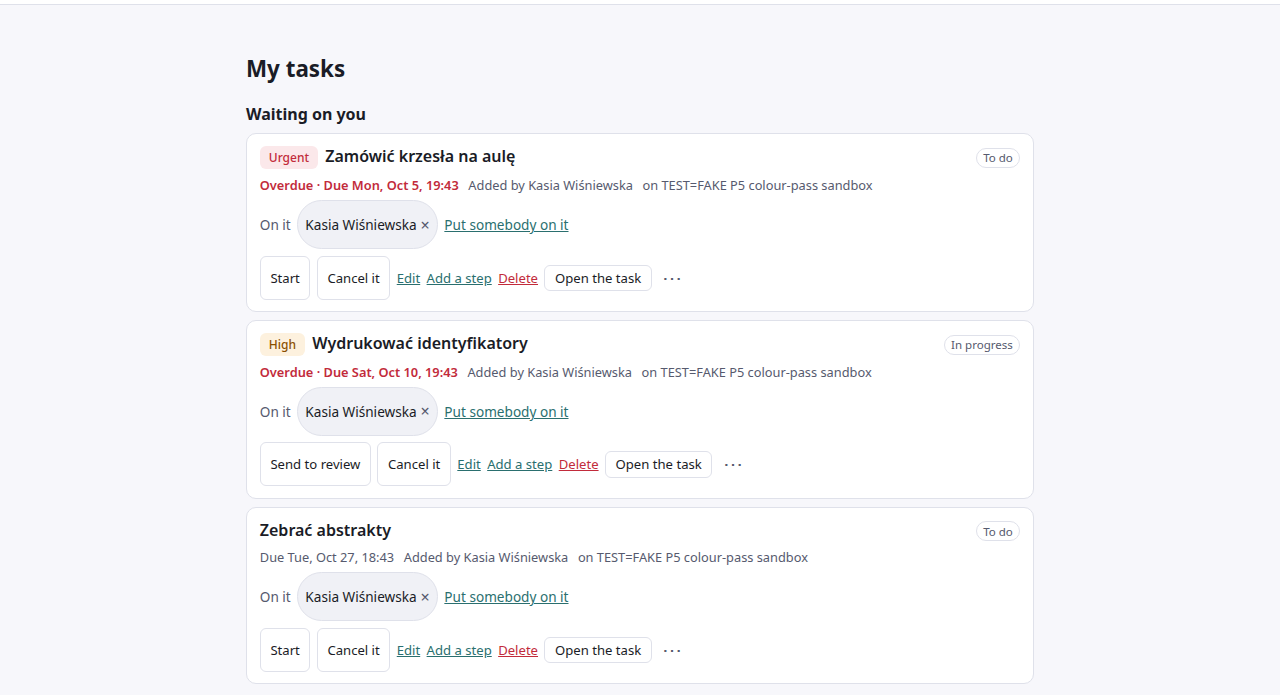Screen dimensions: 1280x695
Task: Put somebody on Wydrukować identyfikatory
Action: (x=506, y=412)
